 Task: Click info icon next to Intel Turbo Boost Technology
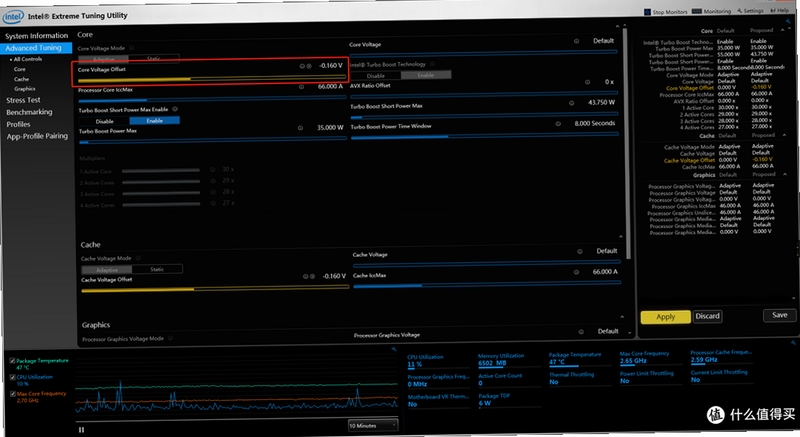coord(433,64)
